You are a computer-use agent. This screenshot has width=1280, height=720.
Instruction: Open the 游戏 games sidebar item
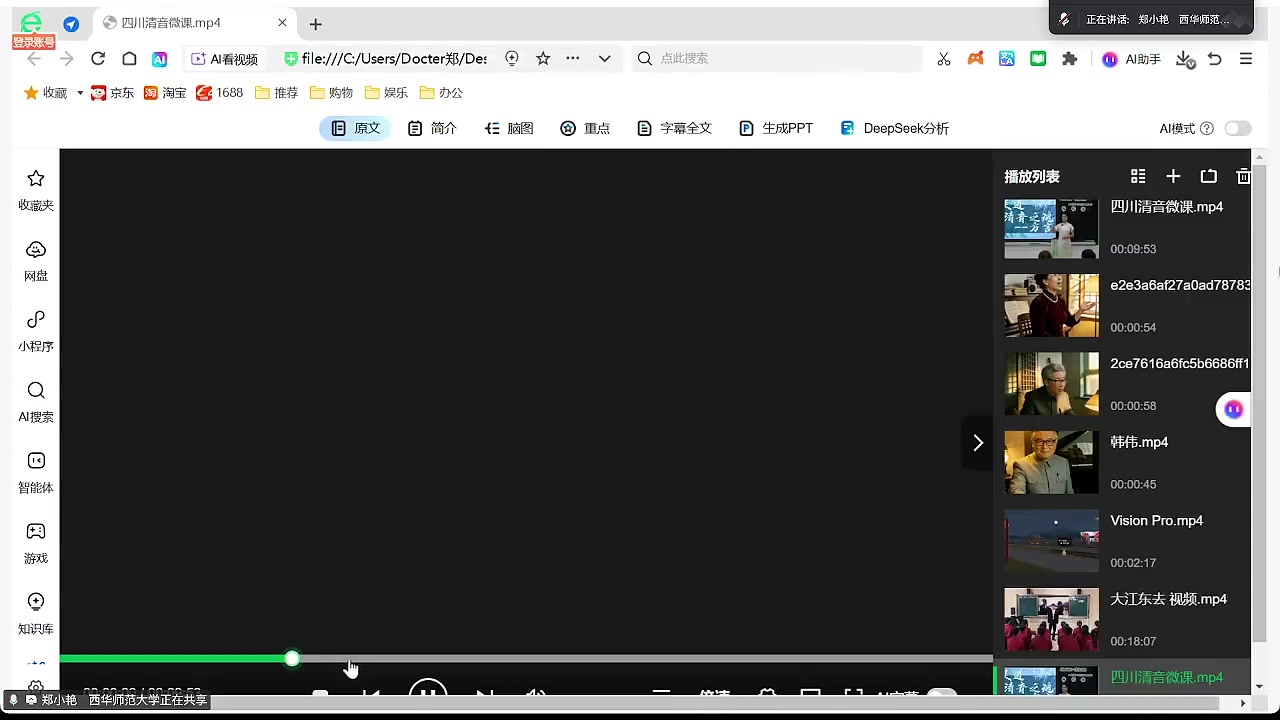click(x=36, y=543)
